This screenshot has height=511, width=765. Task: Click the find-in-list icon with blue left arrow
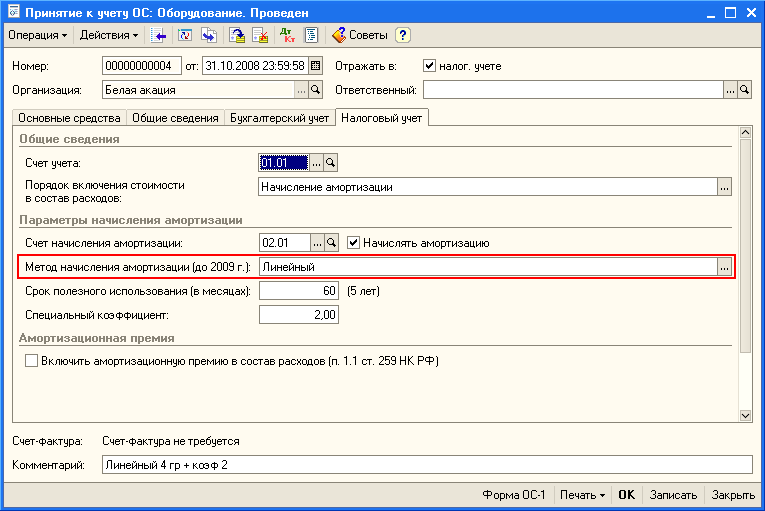pyautogui.click(x=159, y=35)
